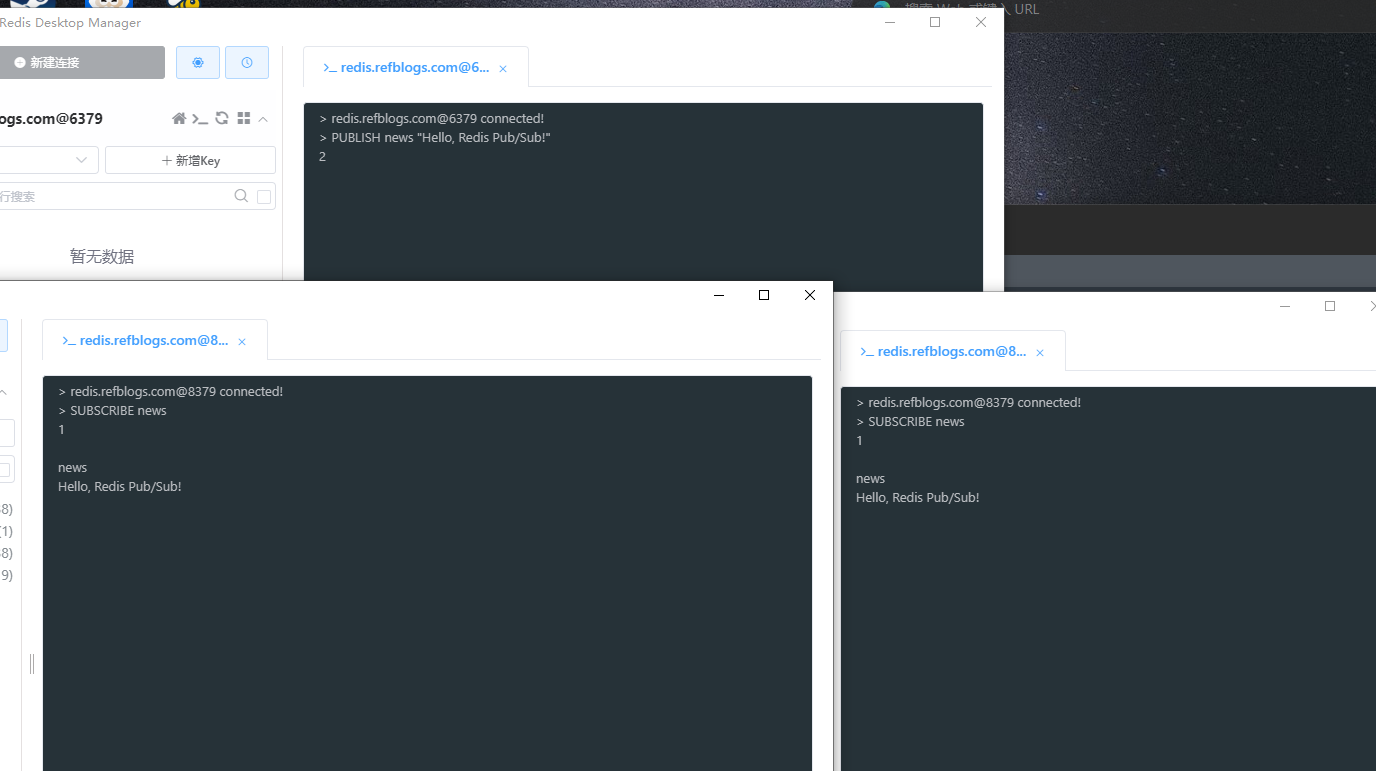Open the grid menu for 6379 connection

click(x=243, y=119)
